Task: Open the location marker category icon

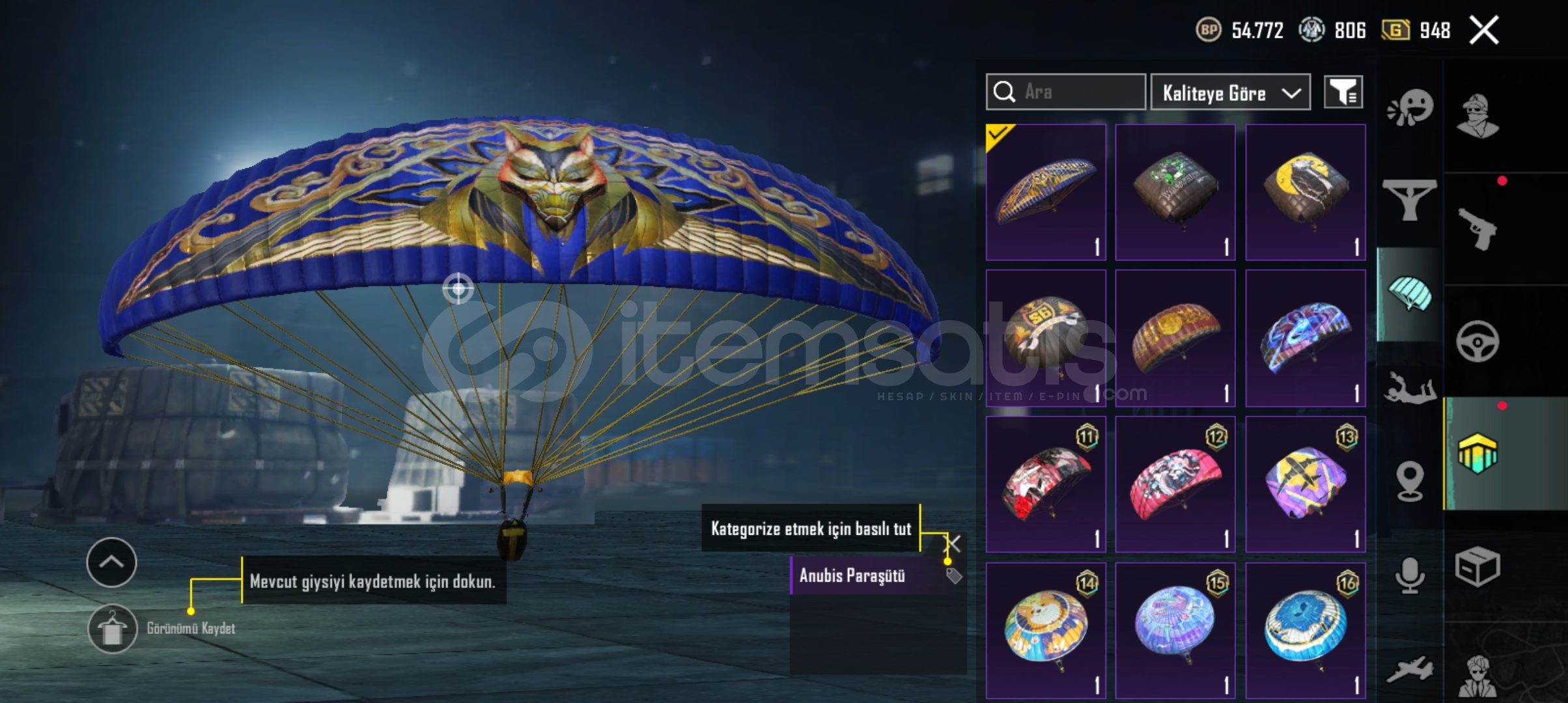Action: [x=1409, y=481]
